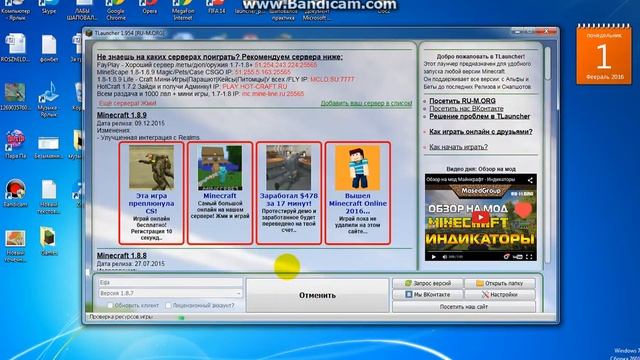Open the Новый точечн image icon on desktop
This screenshot has height=360, width=640.
[x=16, y=246]
